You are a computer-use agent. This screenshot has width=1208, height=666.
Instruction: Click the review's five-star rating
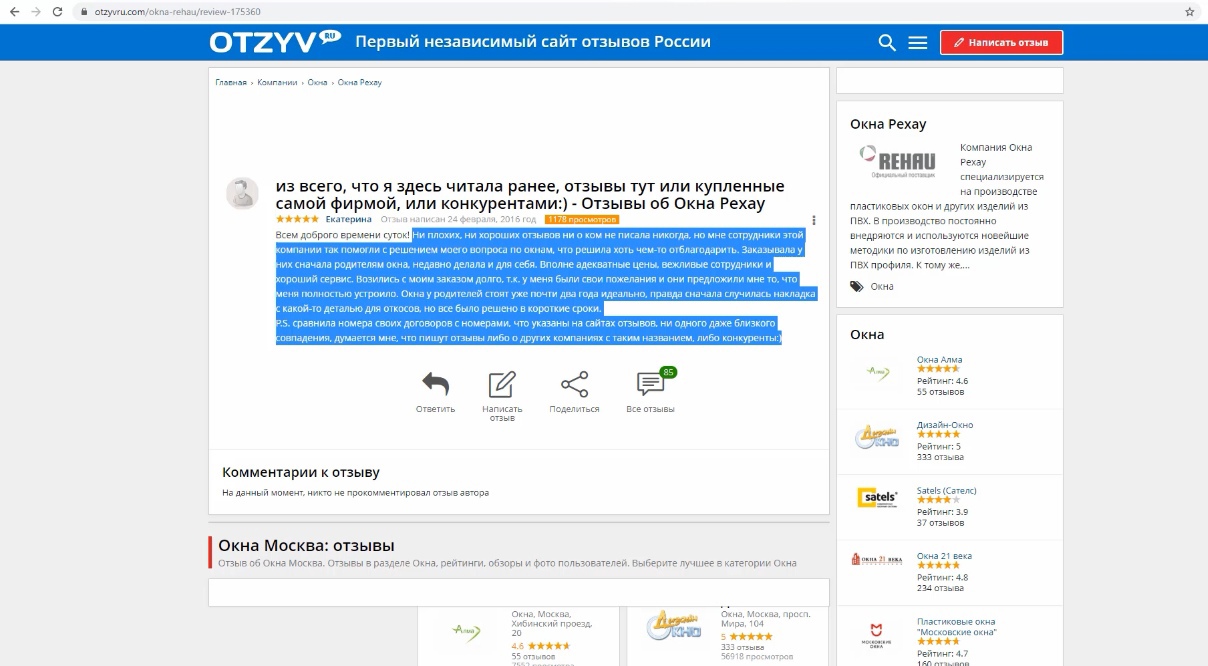point(297,219)
